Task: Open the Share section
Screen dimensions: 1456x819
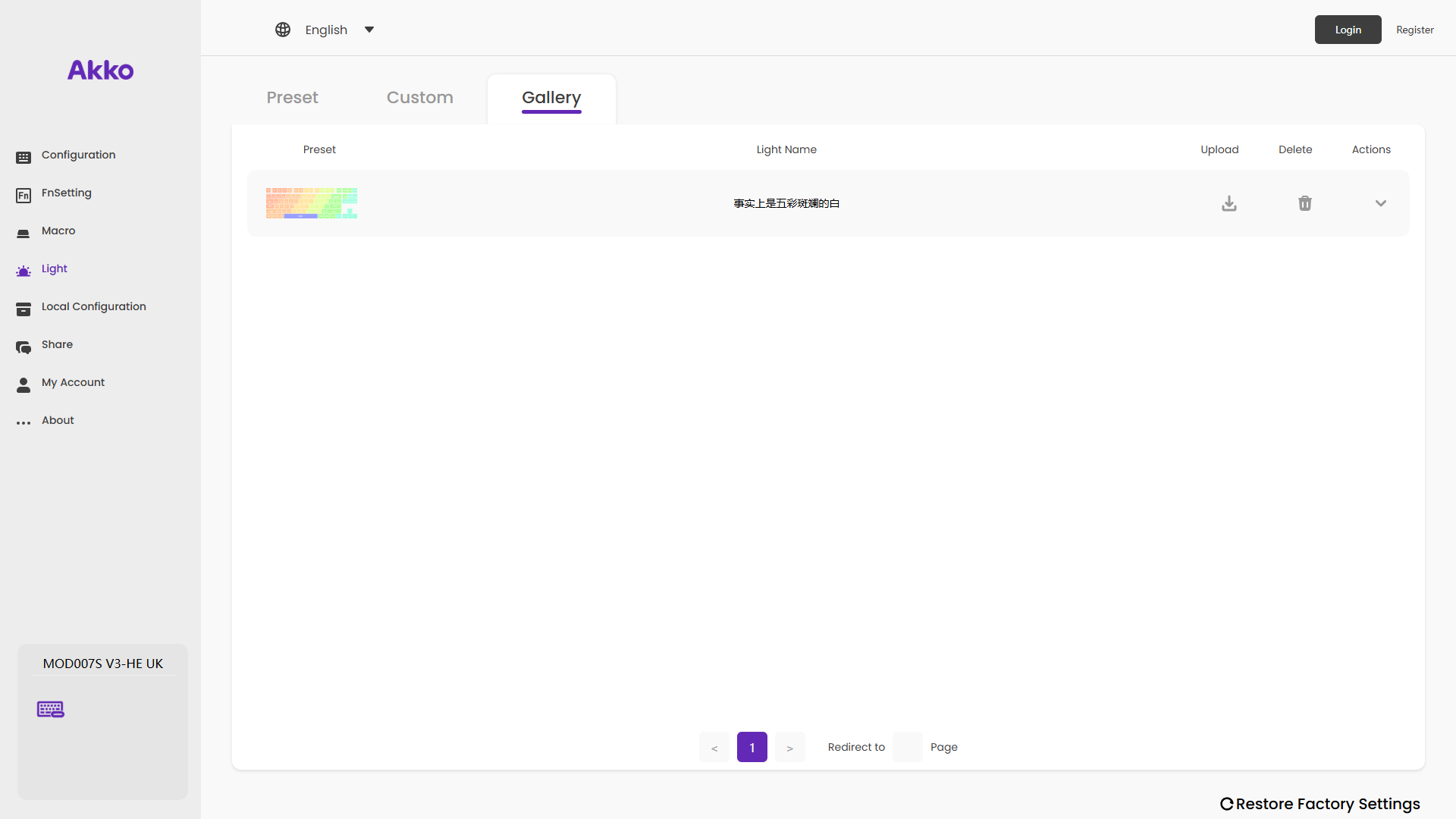Action: click(x=57, y=344)
